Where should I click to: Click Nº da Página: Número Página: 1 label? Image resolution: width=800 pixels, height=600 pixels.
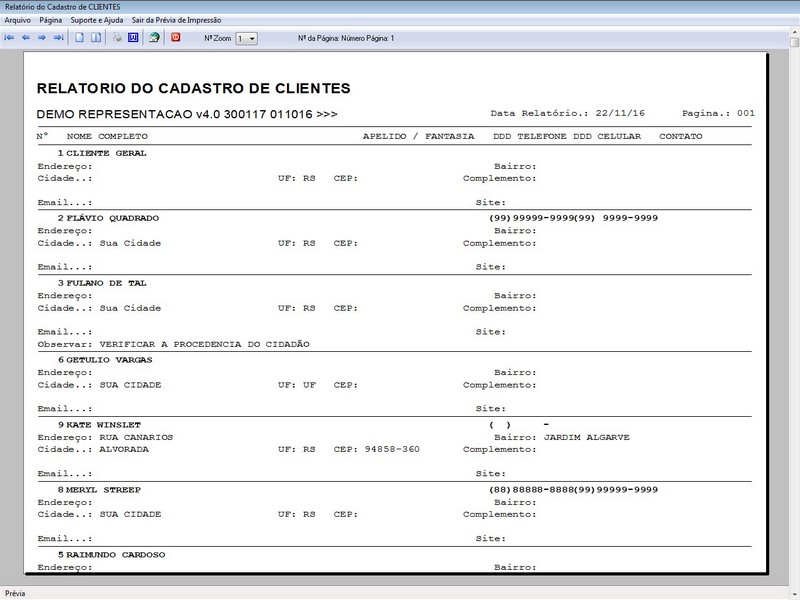(x=346, y=38)
